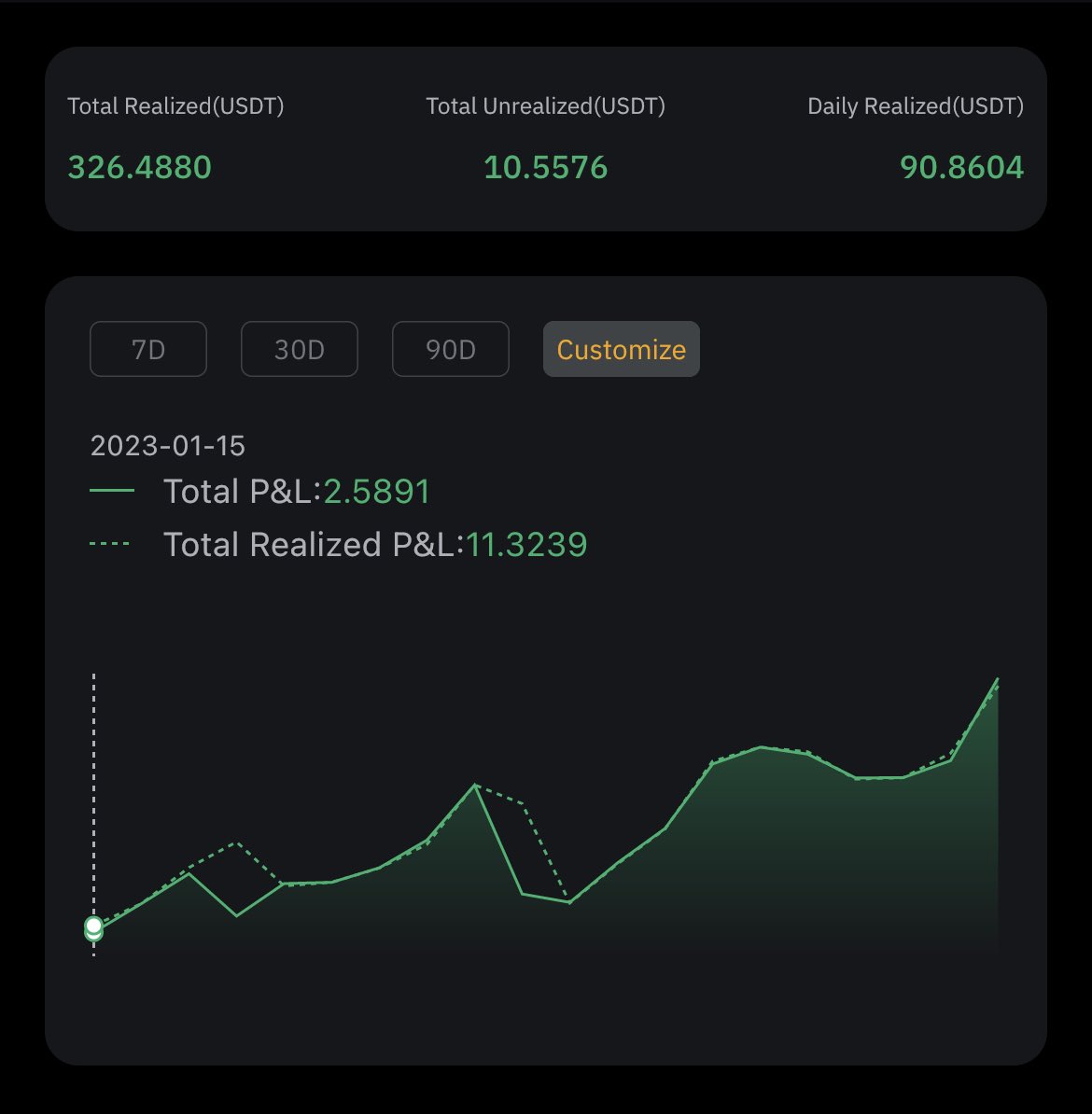Screen dimensions: 1092x1114
Task: Select the 7D time range
Action: tap(147, 349)
